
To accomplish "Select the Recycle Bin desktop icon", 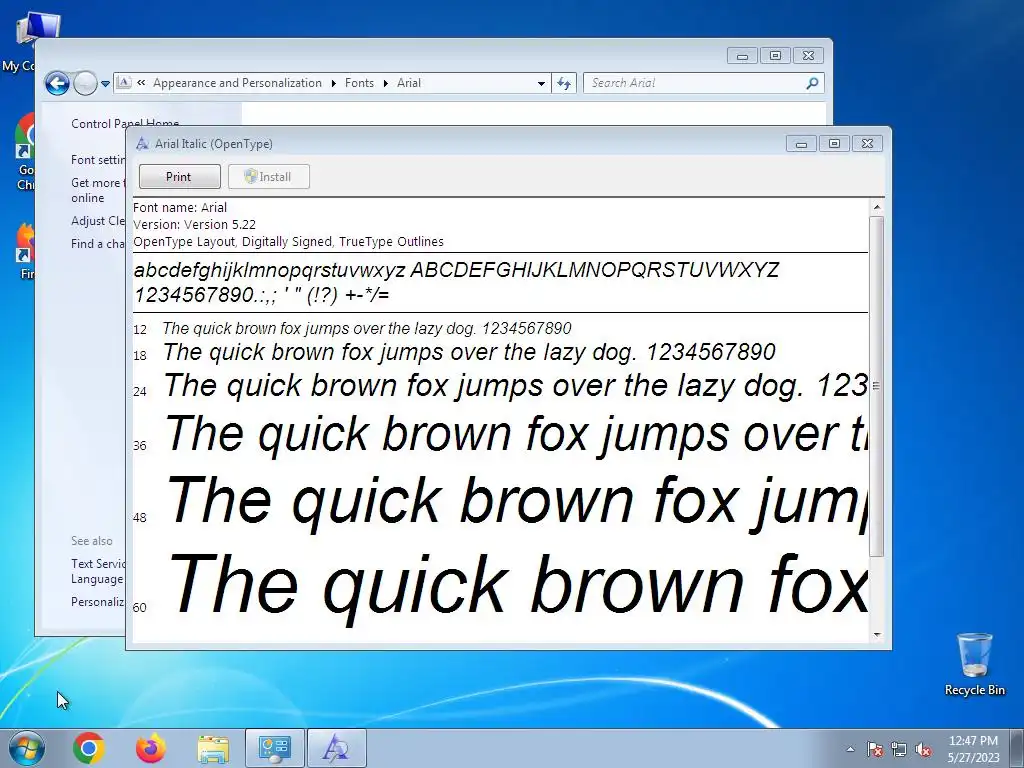I will pos(974,664).
